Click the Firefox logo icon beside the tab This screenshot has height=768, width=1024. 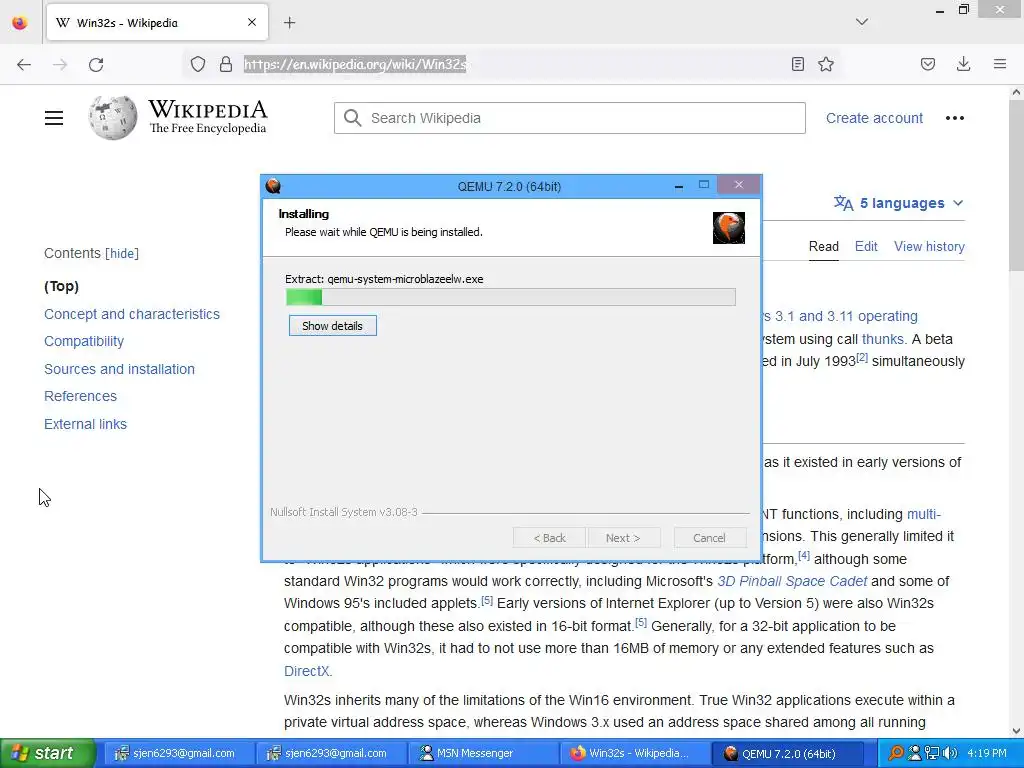point(20,23)
